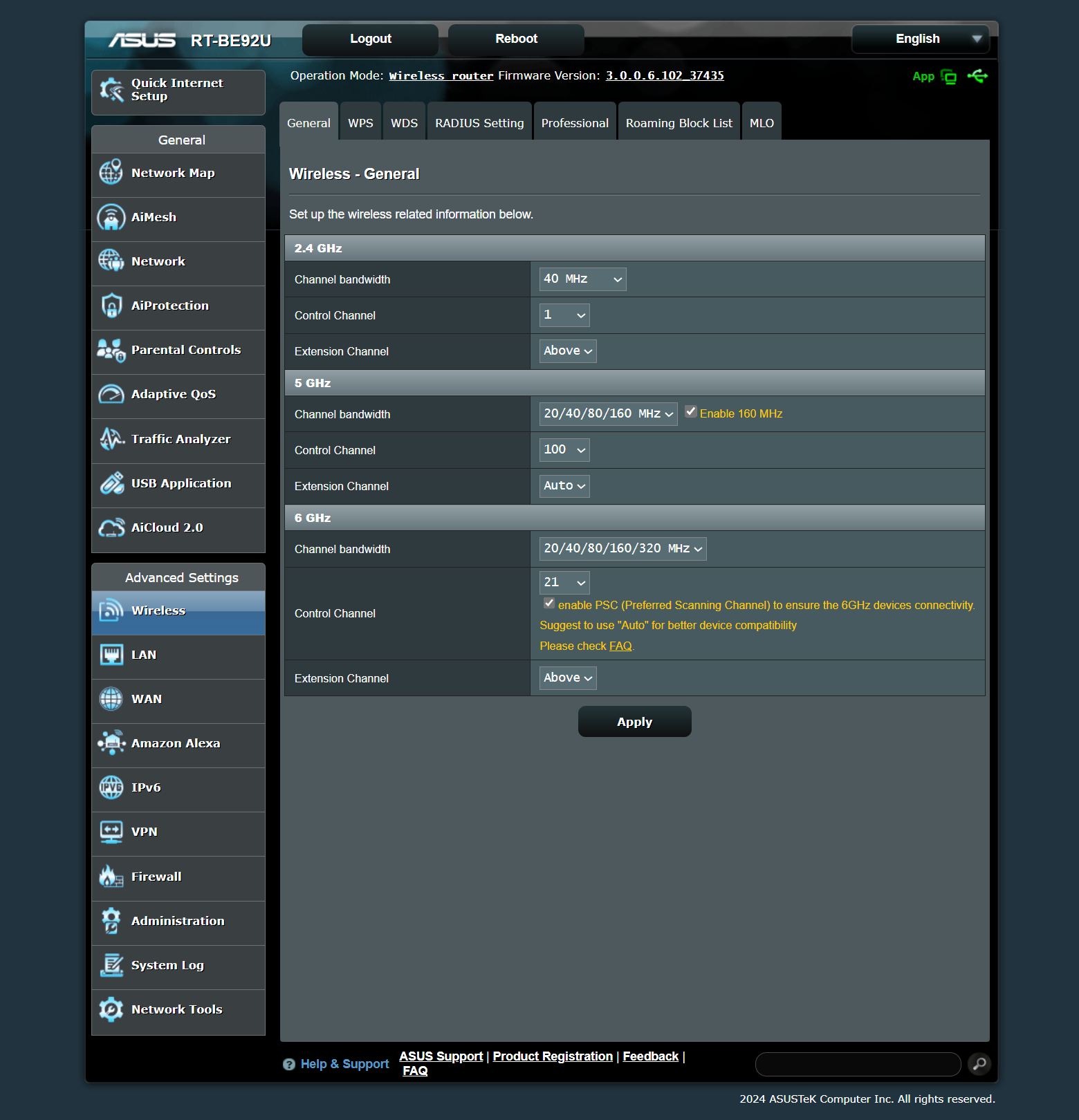Click the green network status icon beside App
The image size is (1079, 1120).
coord(949,77)
